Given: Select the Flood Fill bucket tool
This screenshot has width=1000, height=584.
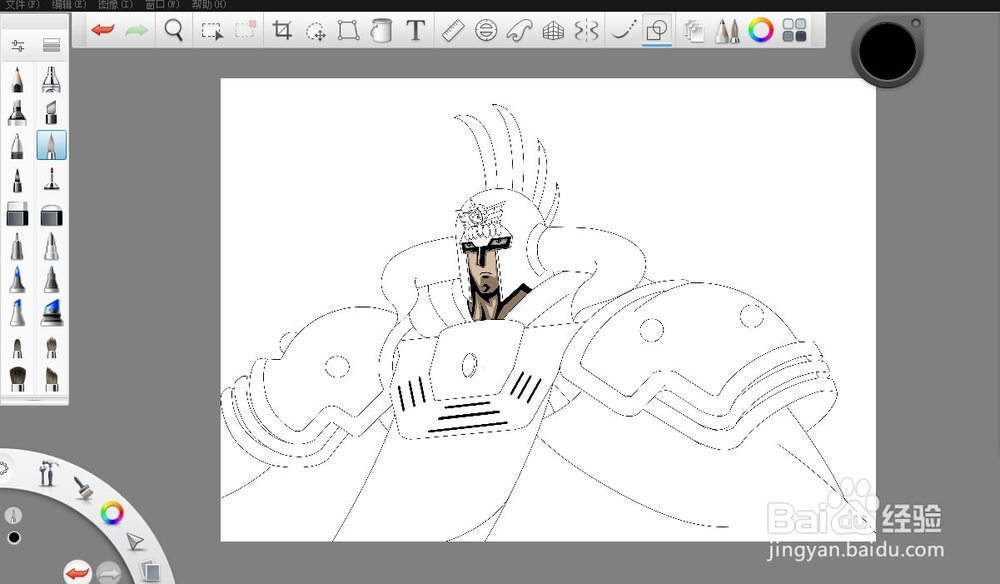Looking at the screenshot, I should click(381, 30).
